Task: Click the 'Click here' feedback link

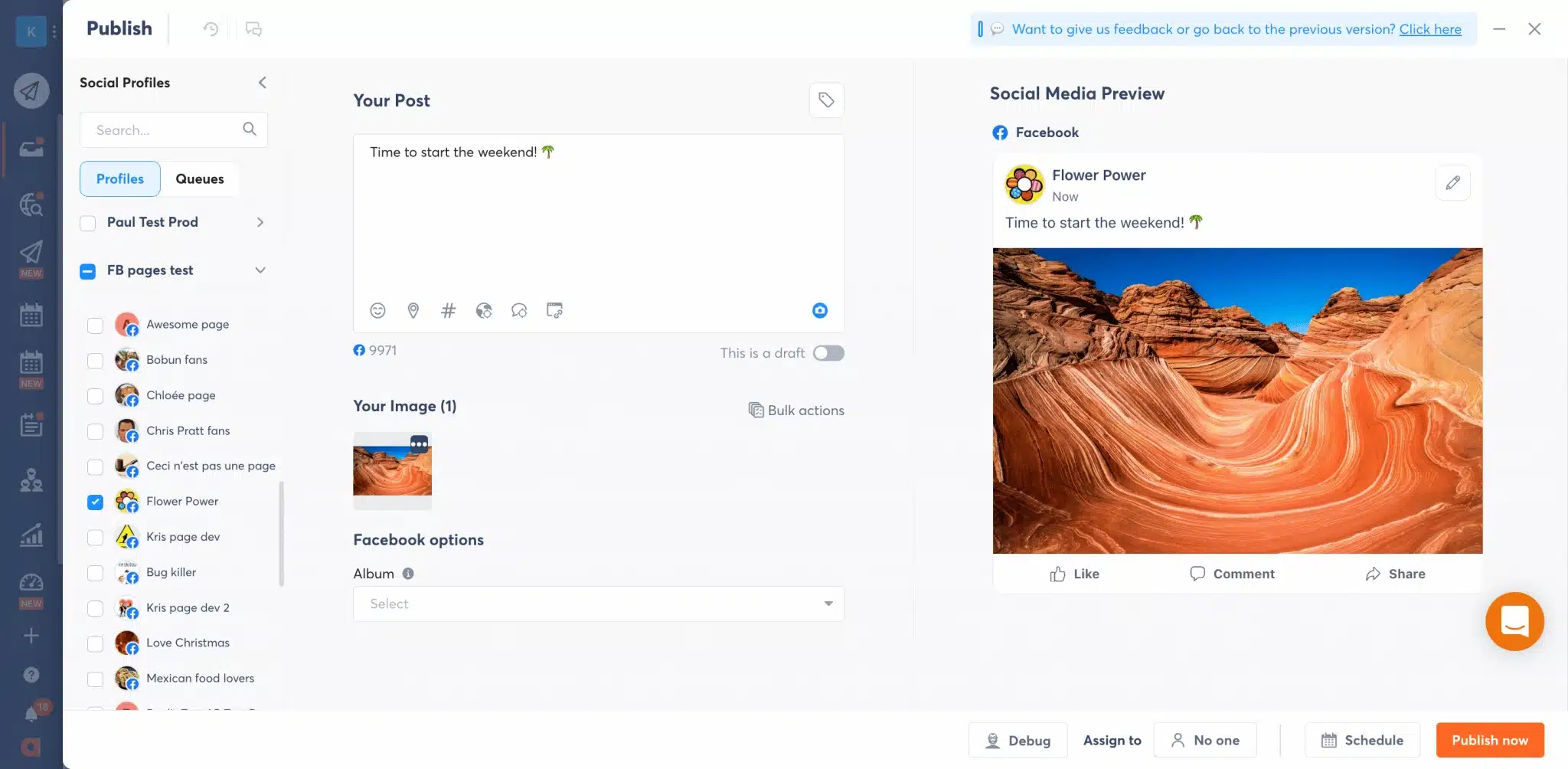Action: 1429,29
